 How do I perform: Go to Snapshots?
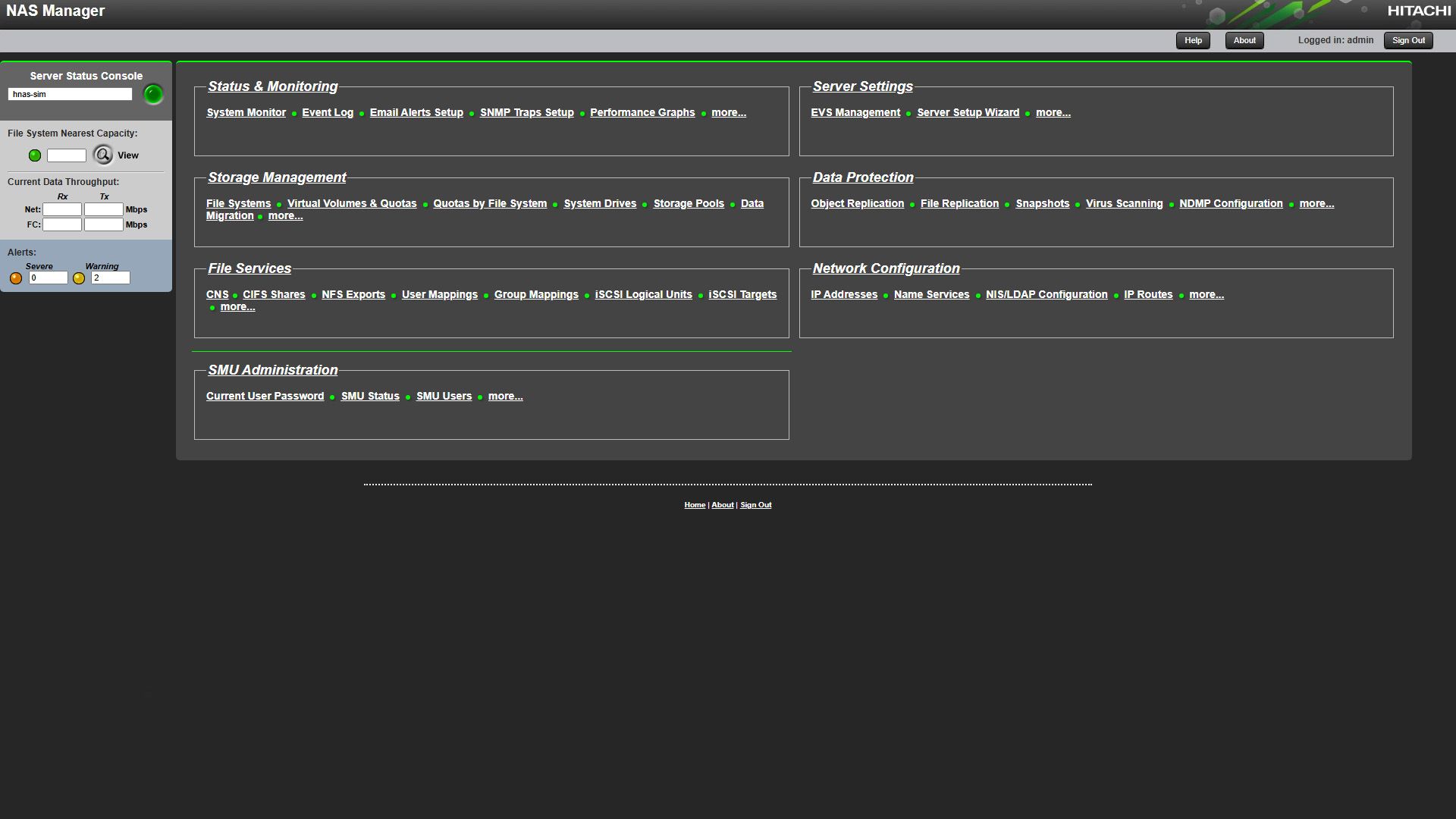1043,203
